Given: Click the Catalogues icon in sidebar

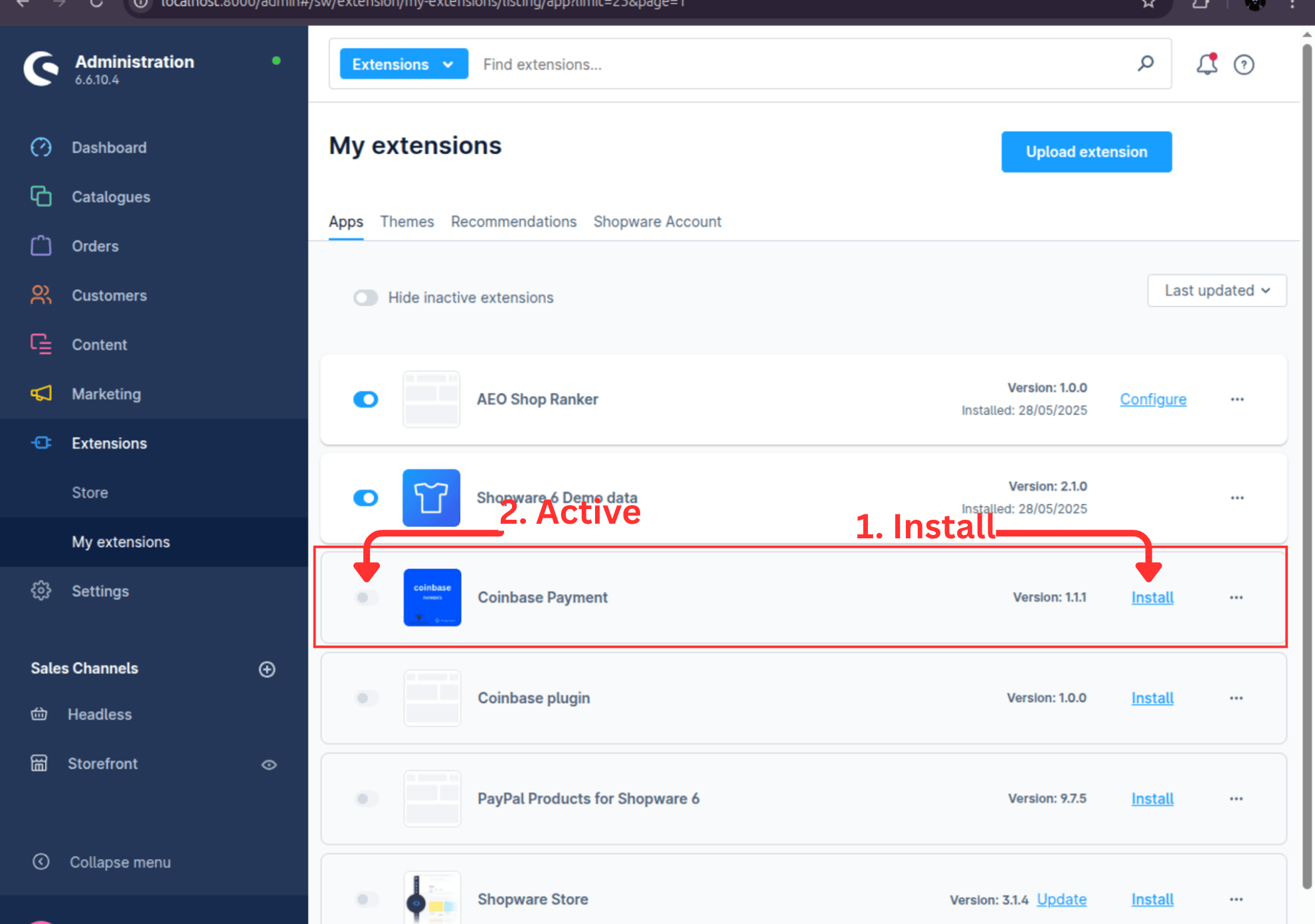Looking at the screenshot, I should (x=41, y=196).
